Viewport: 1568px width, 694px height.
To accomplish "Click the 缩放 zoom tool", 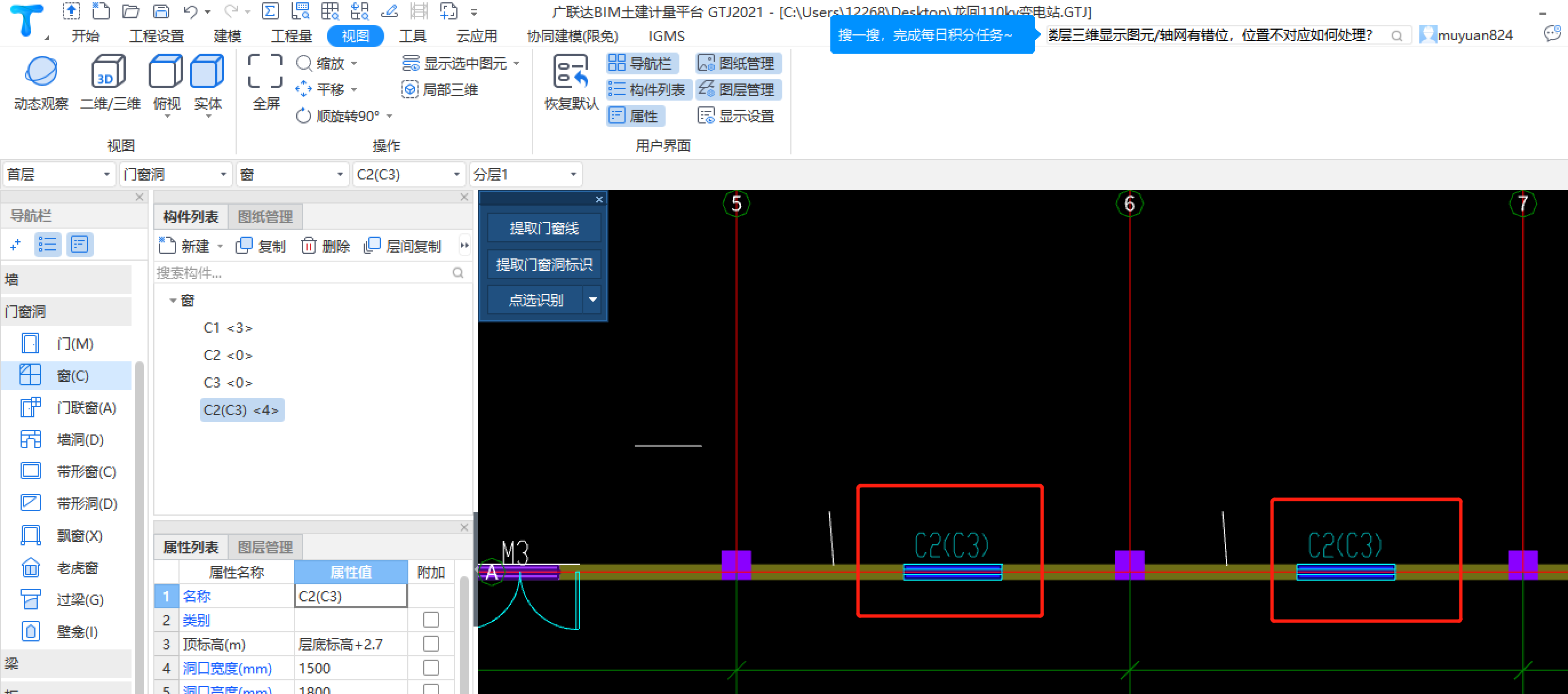I will (327, 63).
